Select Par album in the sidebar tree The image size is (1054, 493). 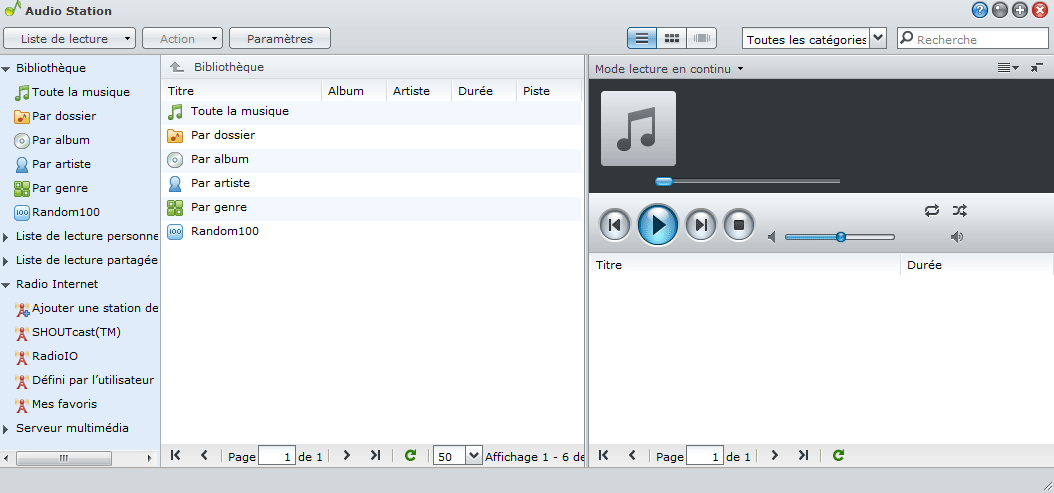[60, 141]
